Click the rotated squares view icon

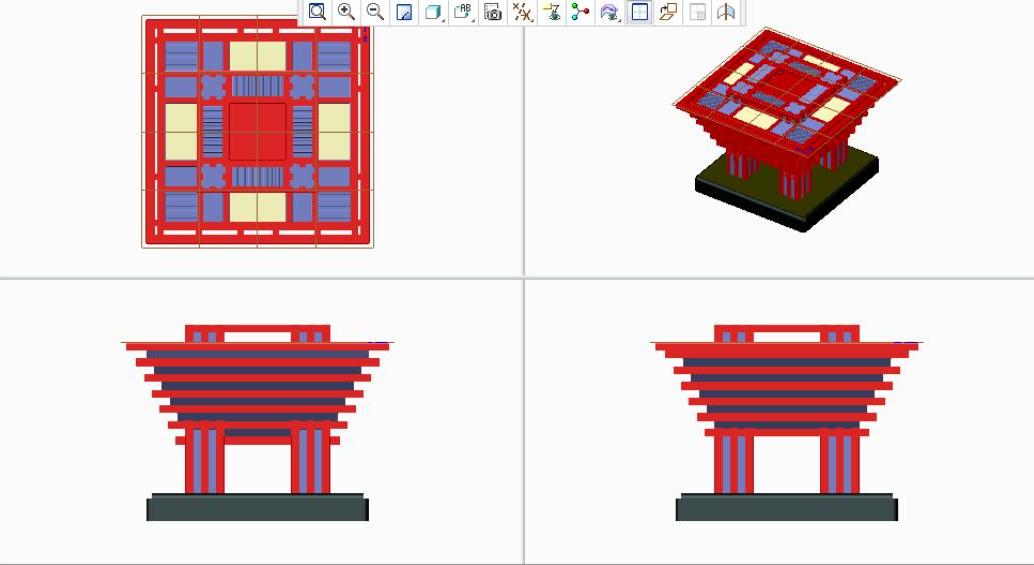point(668,12)
